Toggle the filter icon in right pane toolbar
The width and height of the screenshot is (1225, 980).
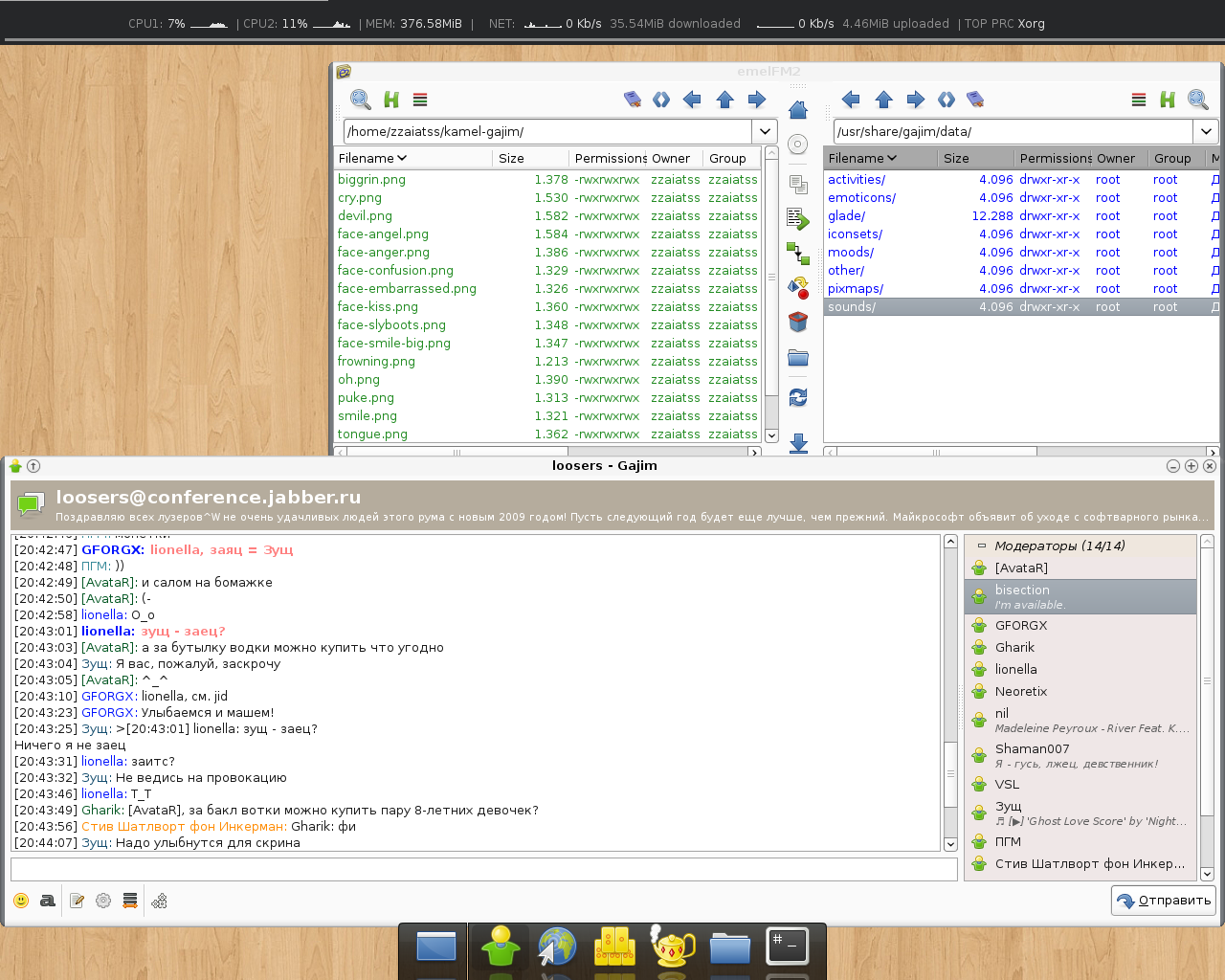coord(1138,100)
